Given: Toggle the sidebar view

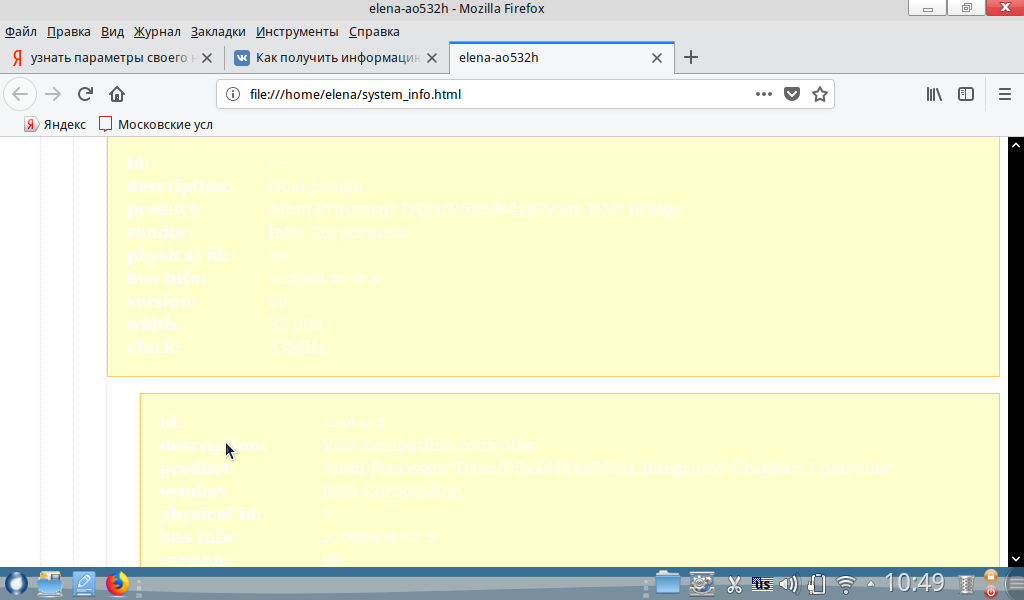Looking at the screenshot, I should [966, 94].
